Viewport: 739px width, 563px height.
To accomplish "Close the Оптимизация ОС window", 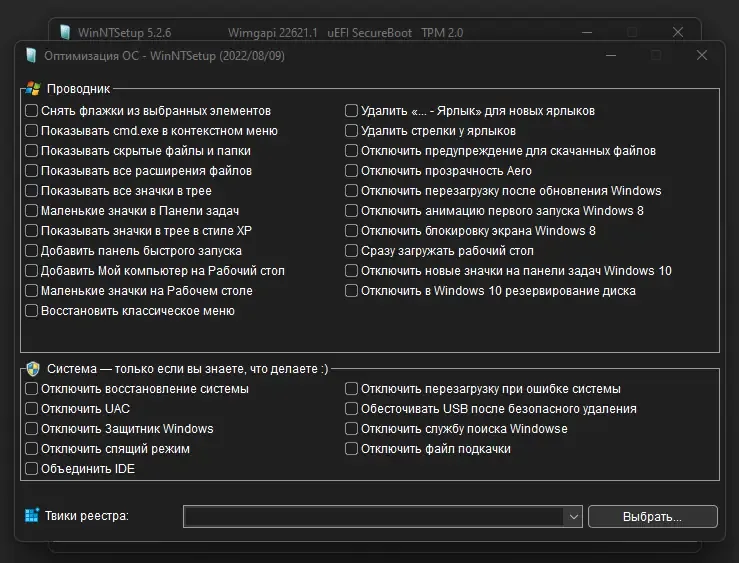I will [x=702, y=56].
